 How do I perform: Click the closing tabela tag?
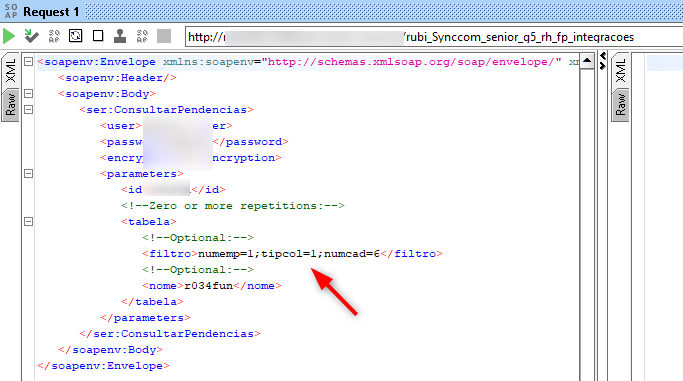click(x=152, y=302)
